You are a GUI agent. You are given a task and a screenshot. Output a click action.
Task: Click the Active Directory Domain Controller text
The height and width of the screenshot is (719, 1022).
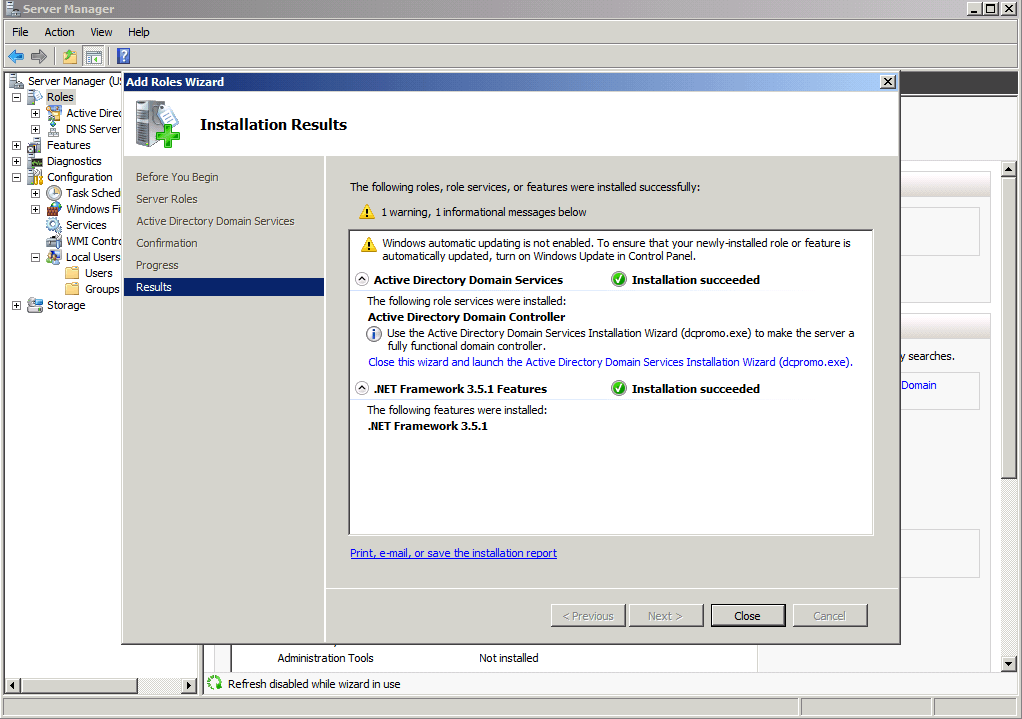467,317
